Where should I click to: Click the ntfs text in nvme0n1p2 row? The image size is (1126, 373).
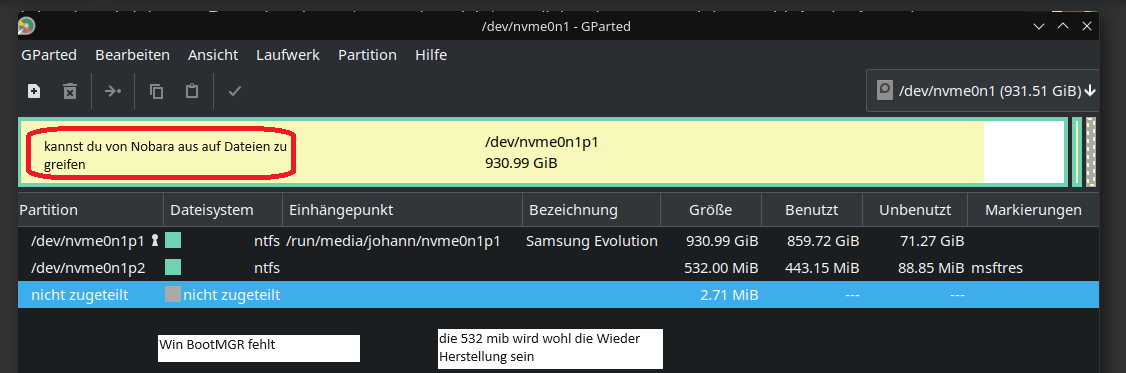click(x=266, y=268)
